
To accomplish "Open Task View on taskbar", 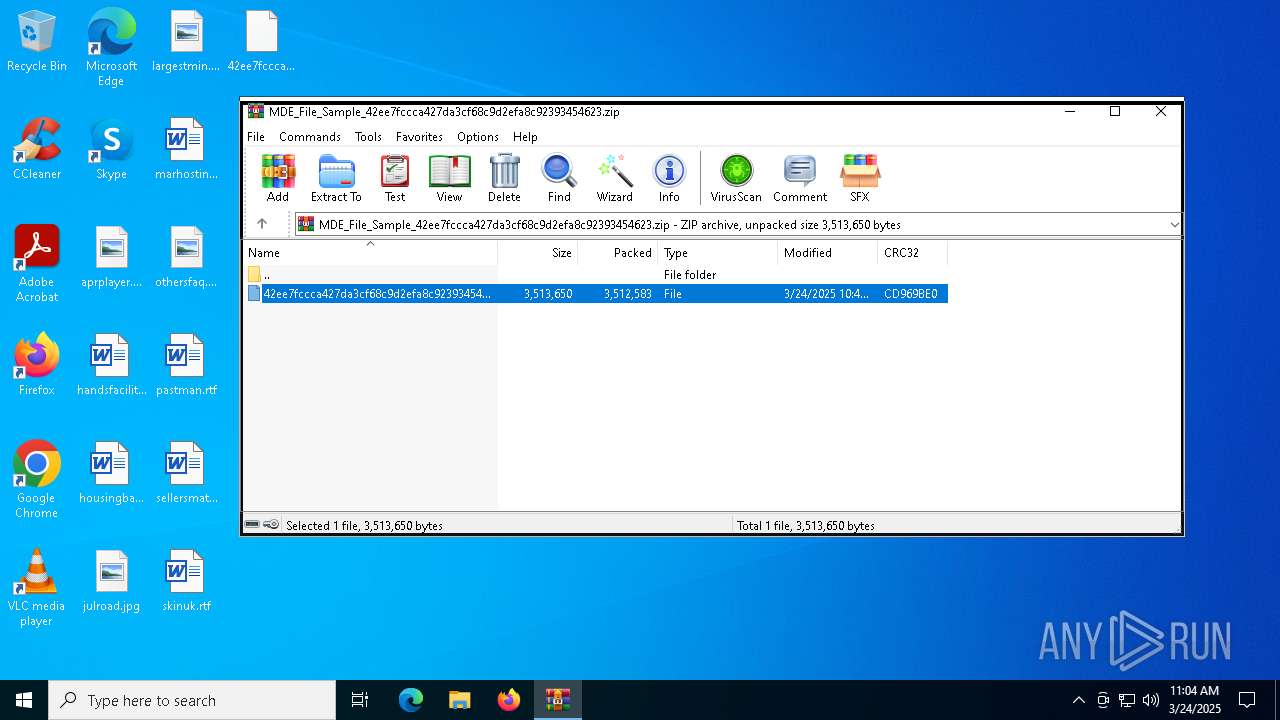I will pos(360,700).
